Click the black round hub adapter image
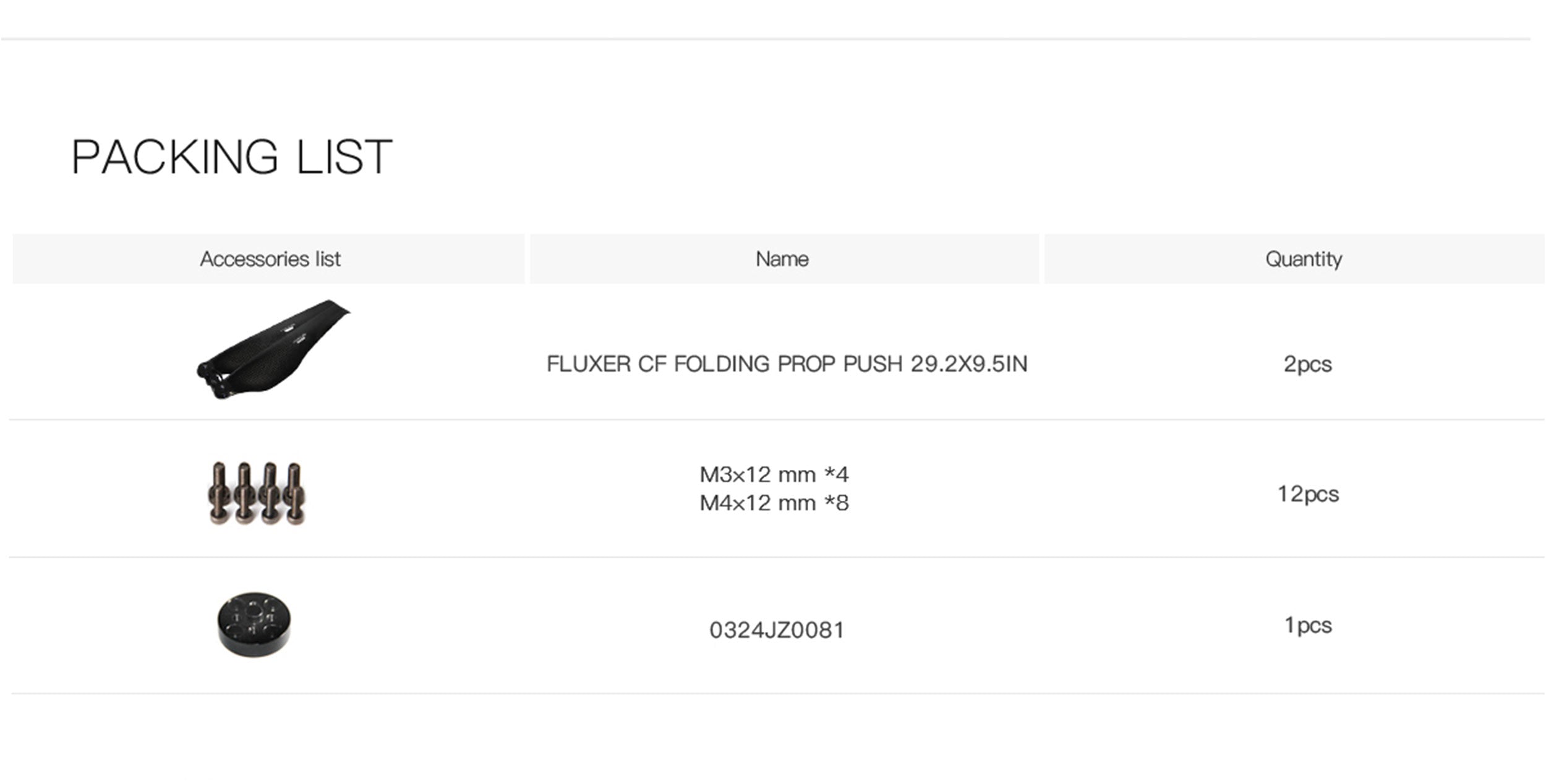This screenshot has height=784, width=1546. pos(254,623)
